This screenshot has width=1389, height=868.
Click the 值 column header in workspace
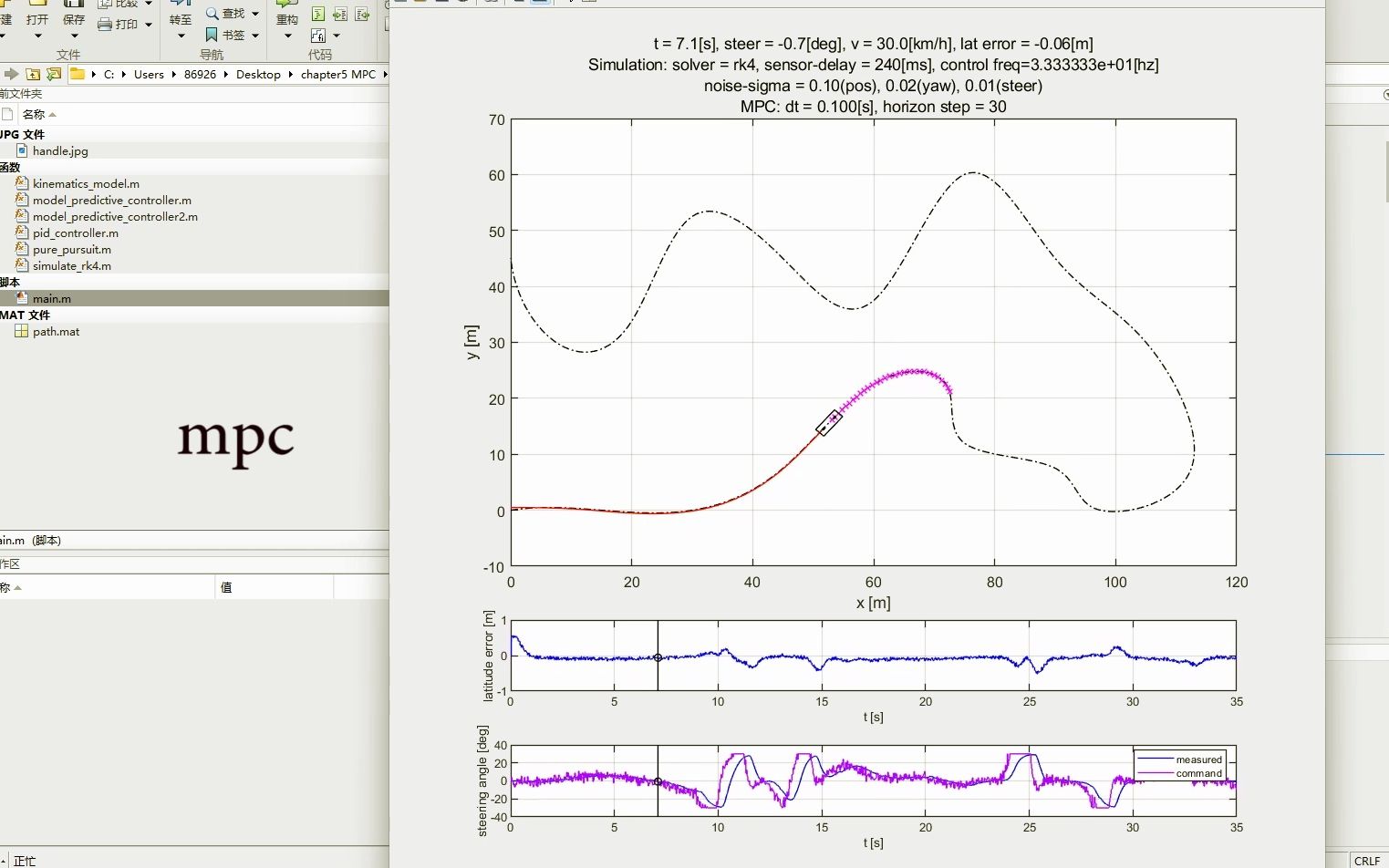pos(226,587)
